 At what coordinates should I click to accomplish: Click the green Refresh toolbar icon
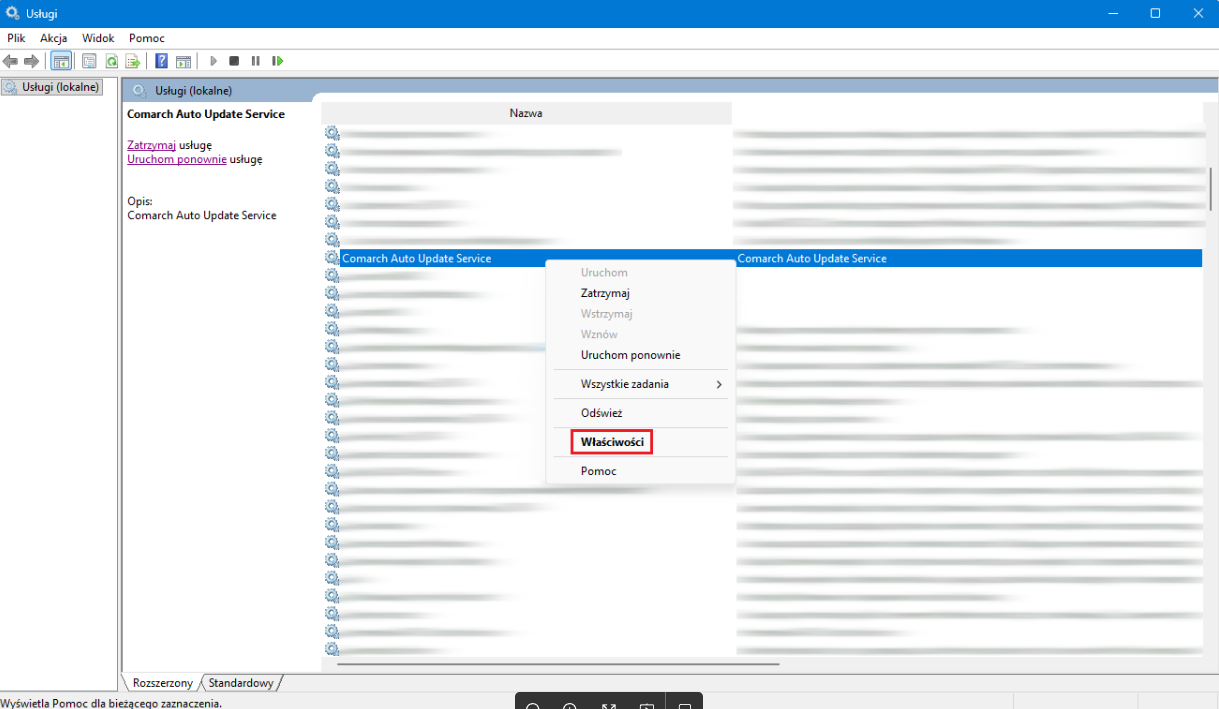point(111,61)
